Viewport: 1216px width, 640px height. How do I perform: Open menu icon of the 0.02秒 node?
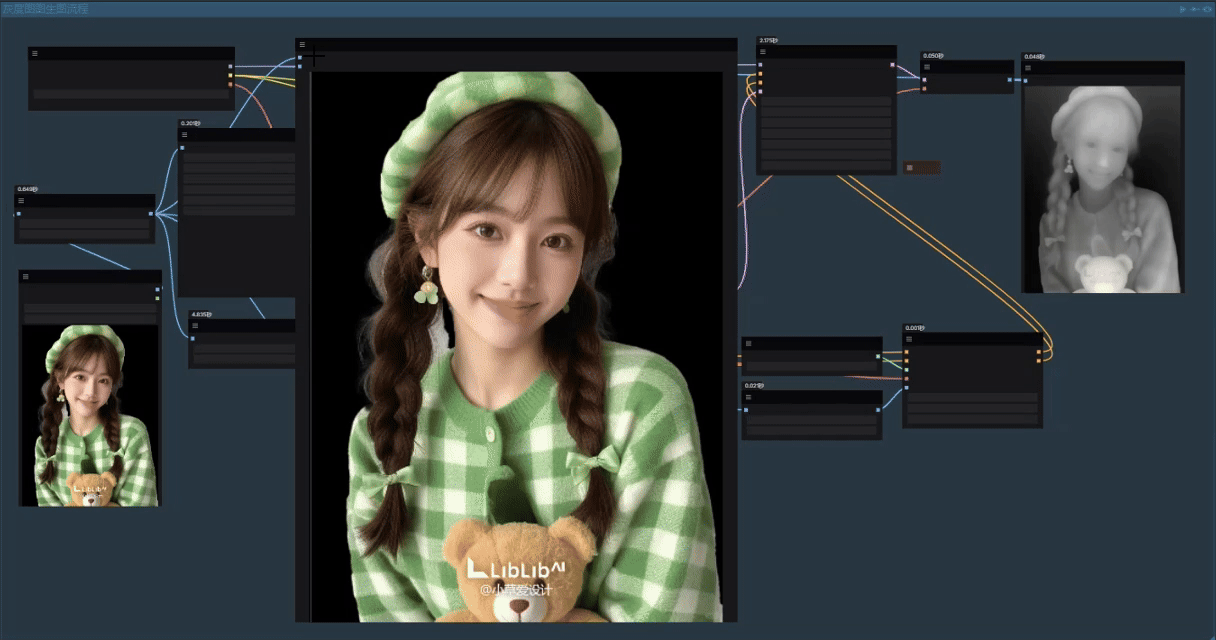coord(747,396)
